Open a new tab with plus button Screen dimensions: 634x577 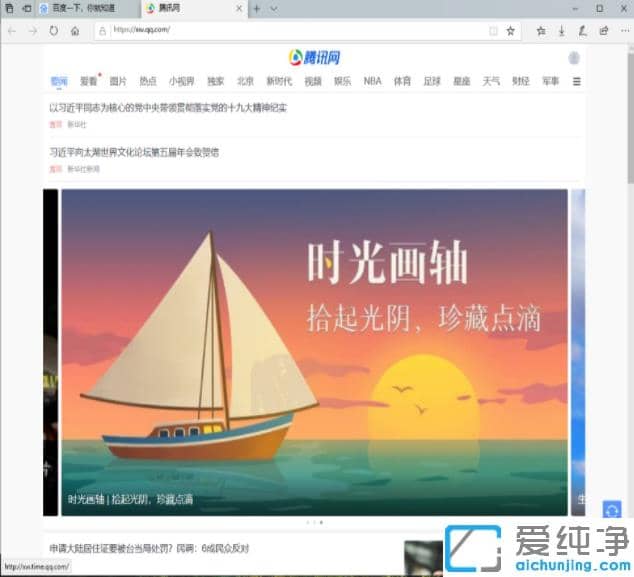coord(256,8)
